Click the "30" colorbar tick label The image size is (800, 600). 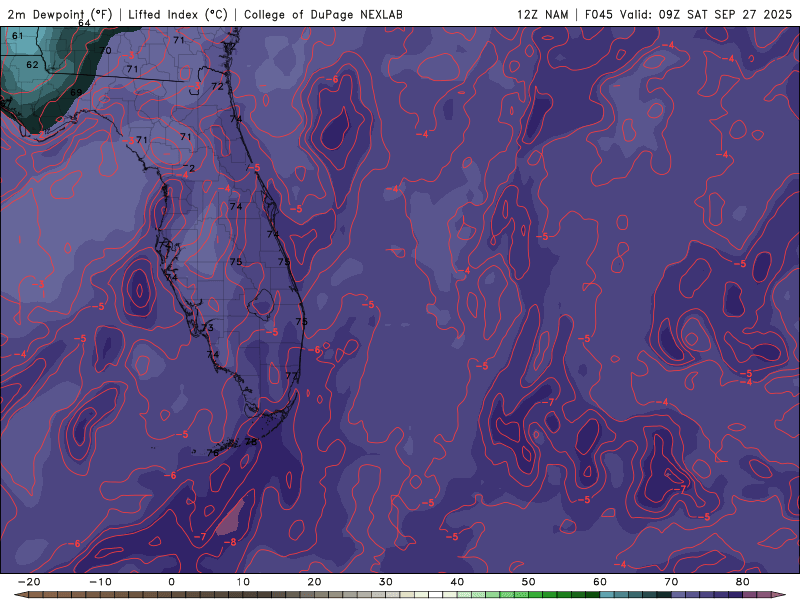(x=386, y=582)
